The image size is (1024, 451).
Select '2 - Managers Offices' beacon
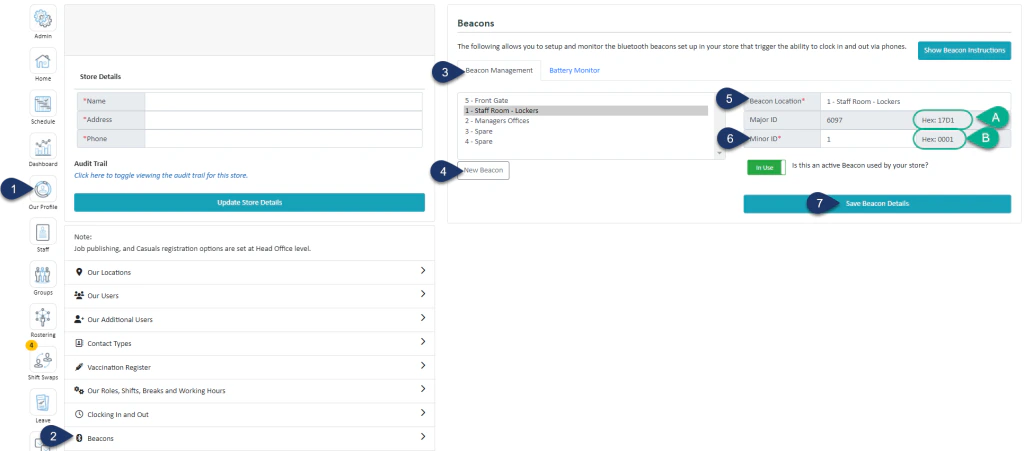click(x=497, y=121)
